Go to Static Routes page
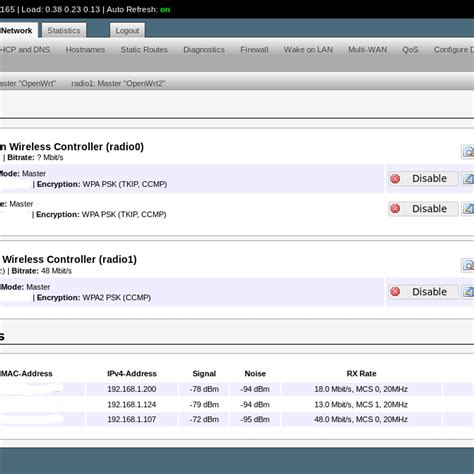The width and height of the screenshot is (474, 474). [144, 50]
